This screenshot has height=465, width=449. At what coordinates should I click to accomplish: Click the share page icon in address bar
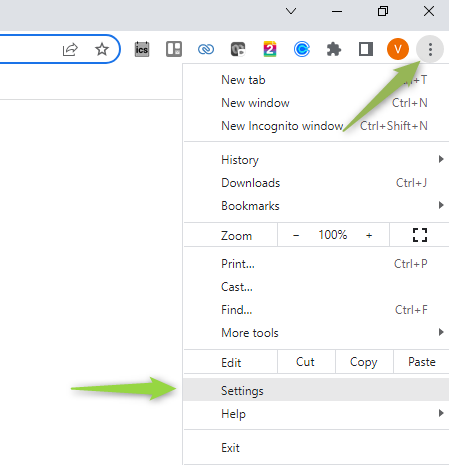(x=70, y=49)
